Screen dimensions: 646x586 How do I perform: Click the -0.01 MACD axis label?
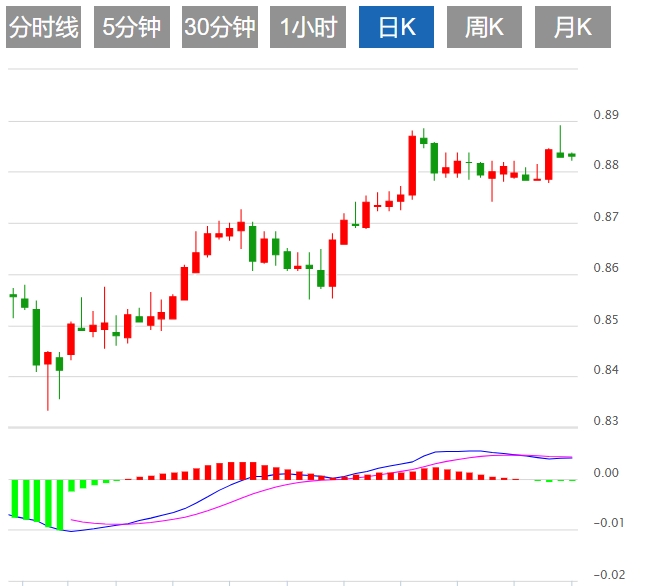(609, 523)
